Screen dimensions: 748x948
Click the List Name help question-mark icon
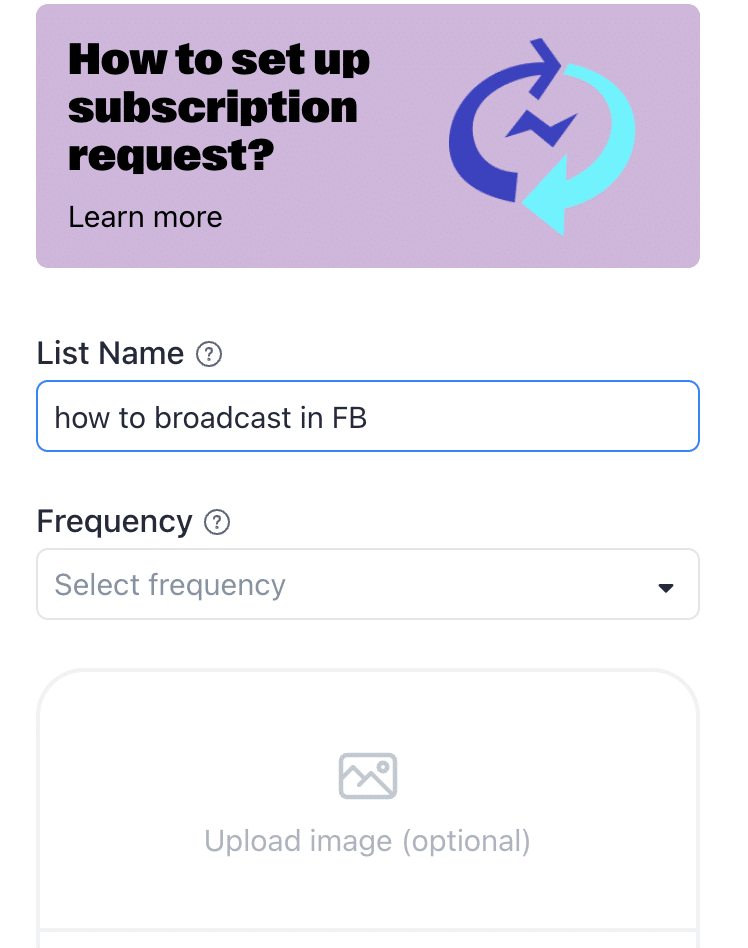[209, 354]
